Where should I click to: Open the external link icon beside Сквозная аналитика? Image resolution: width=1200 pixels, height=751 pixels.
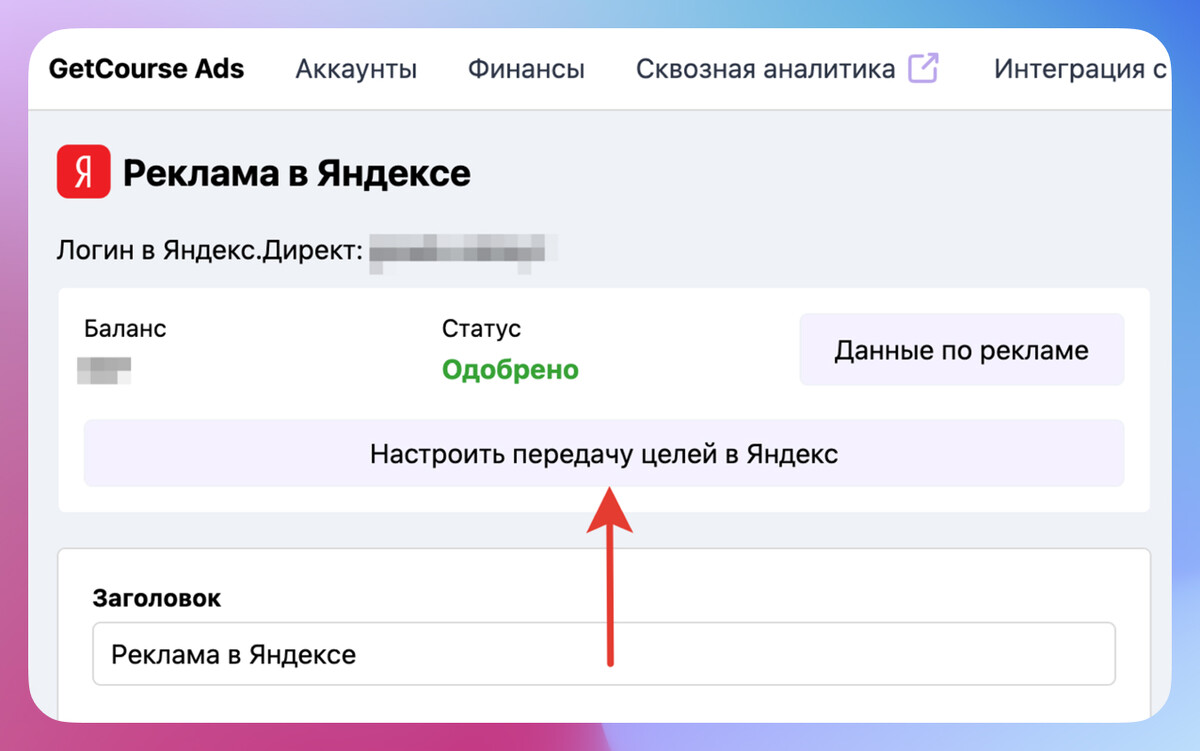923,68
